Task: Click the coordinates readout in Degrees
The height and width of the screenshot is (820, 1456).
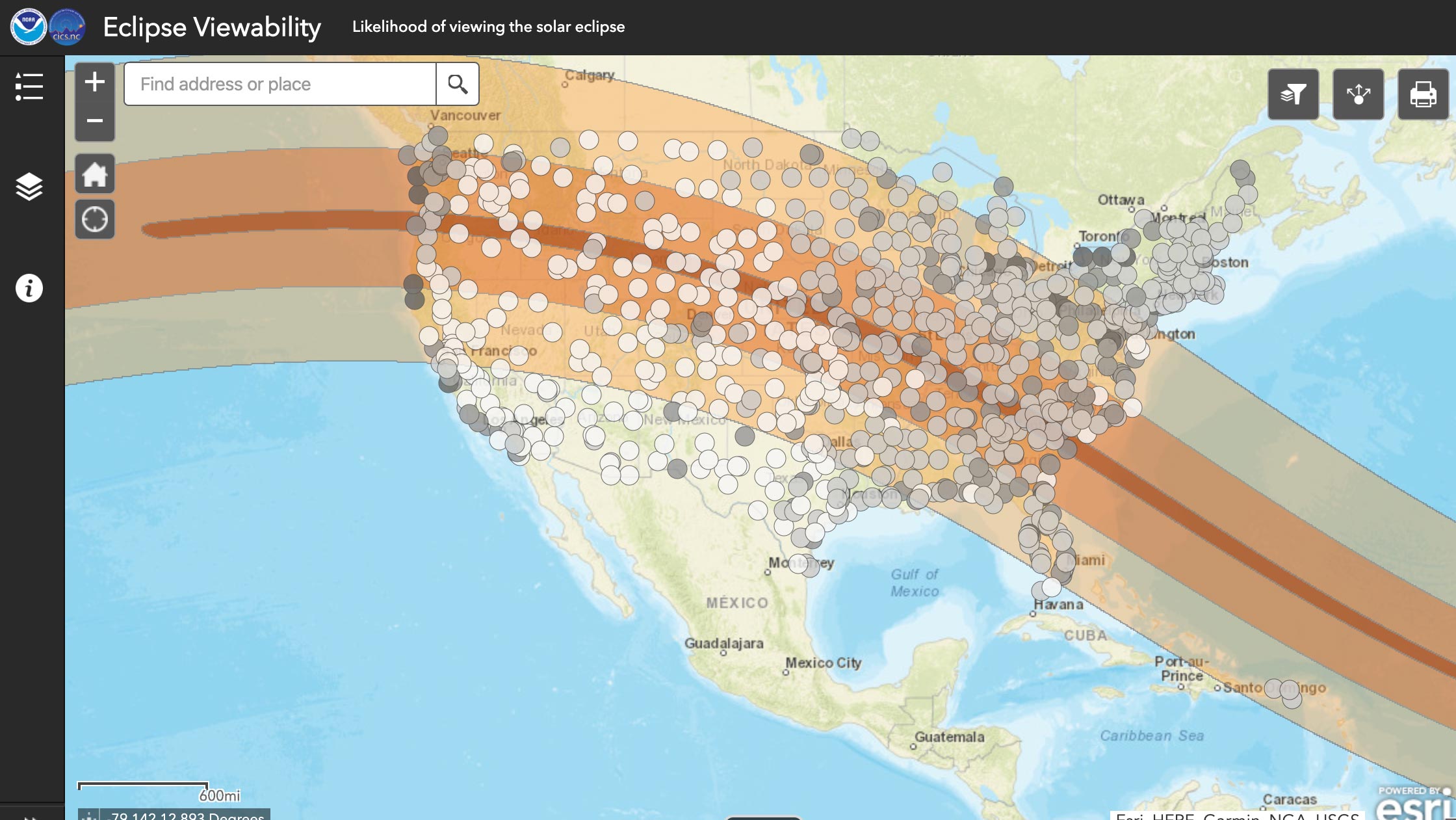Action: click(187, 816)
